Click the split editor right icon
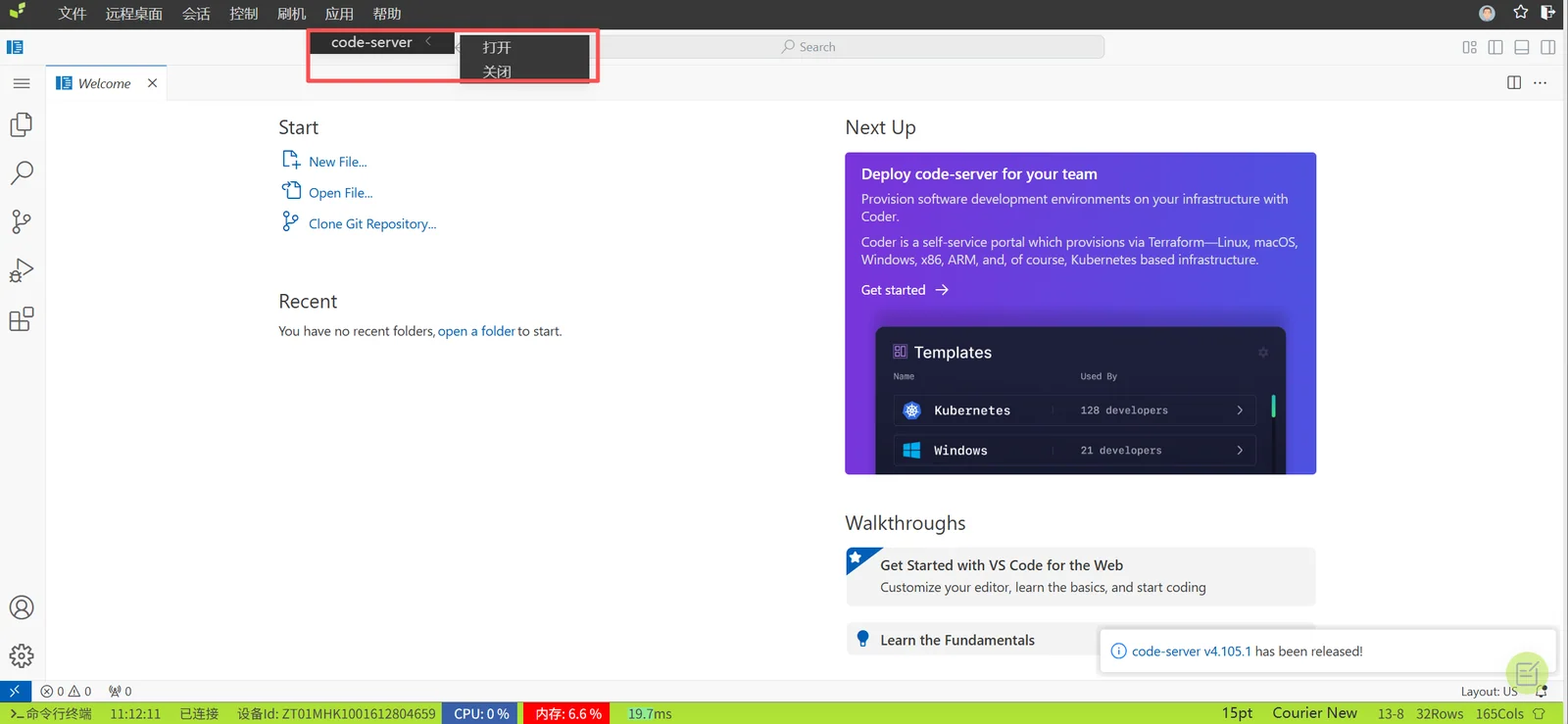The height and width of the screenshot is (724, 1568). [1514, 83]
